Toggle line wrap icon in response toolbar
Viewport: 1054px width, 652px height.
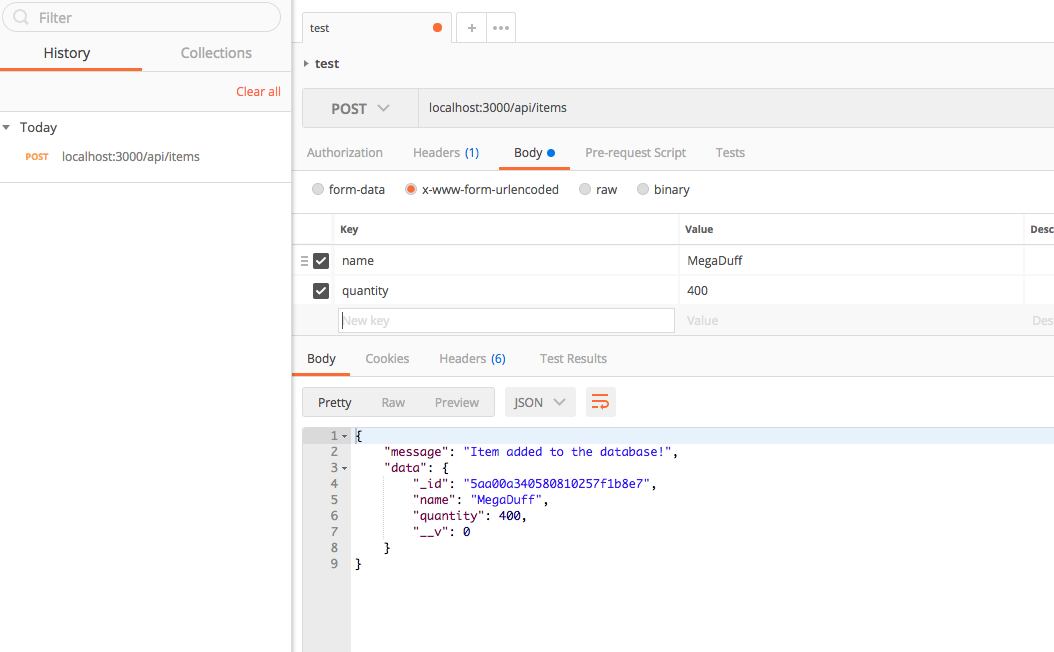600,402
